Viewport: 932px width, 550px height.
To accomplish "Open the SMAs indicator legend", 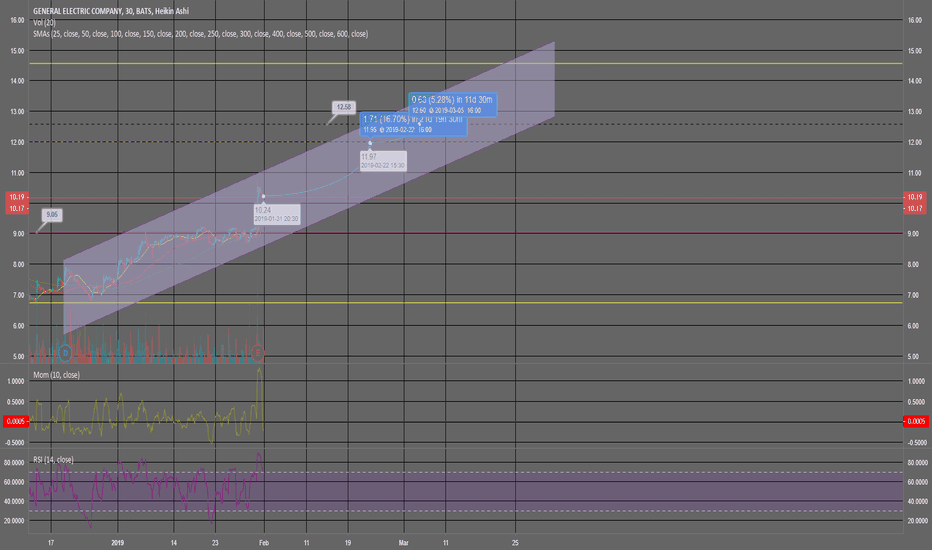I will pos(200,34).
